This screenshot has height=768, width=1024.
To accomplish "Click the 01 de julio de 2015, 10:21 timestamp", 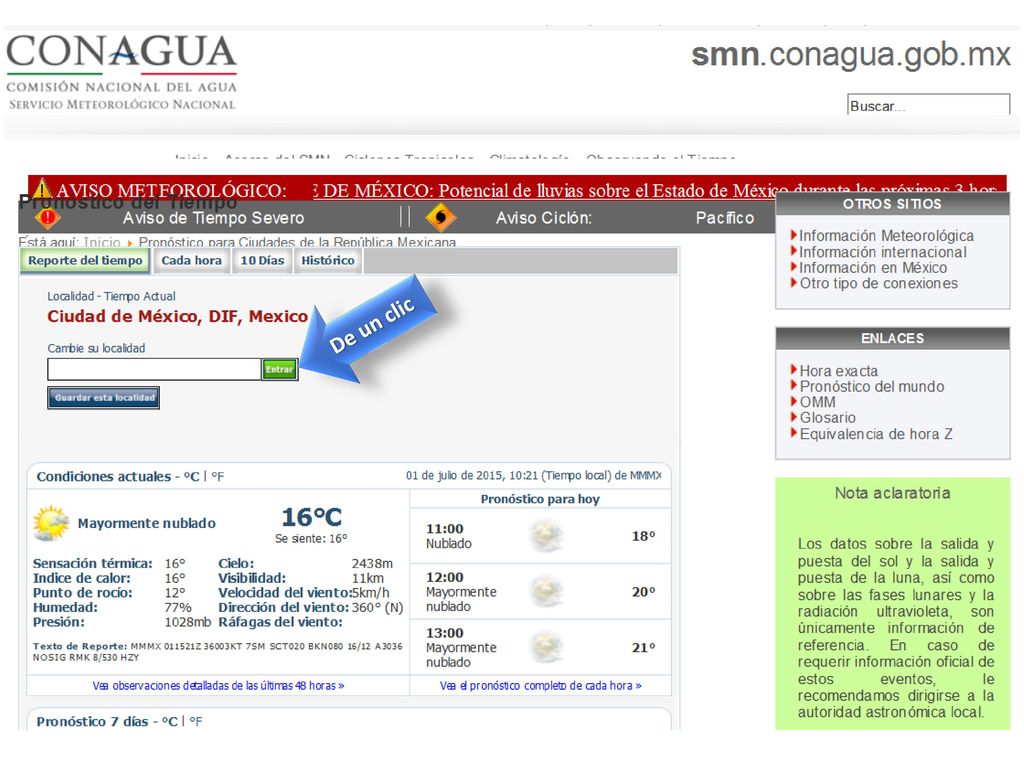I will pyautogui.click(x=534, y=475).
